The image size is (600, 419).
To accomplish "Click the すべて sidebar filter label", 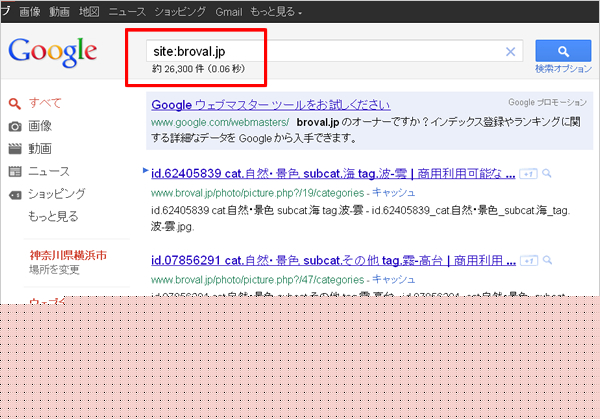I will click(x=45, y=103).
